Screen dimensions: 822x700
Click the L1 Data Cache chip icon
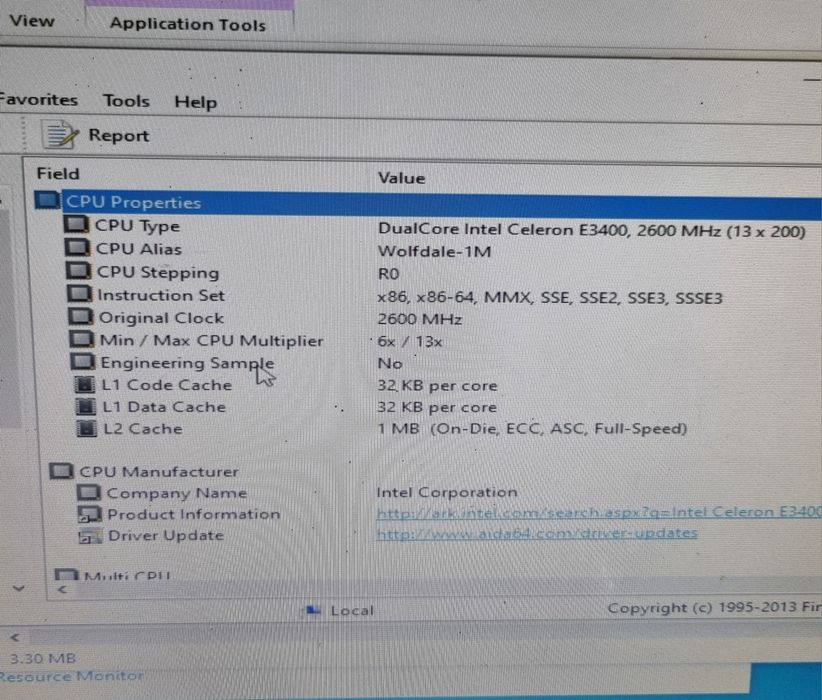point(85,406)
